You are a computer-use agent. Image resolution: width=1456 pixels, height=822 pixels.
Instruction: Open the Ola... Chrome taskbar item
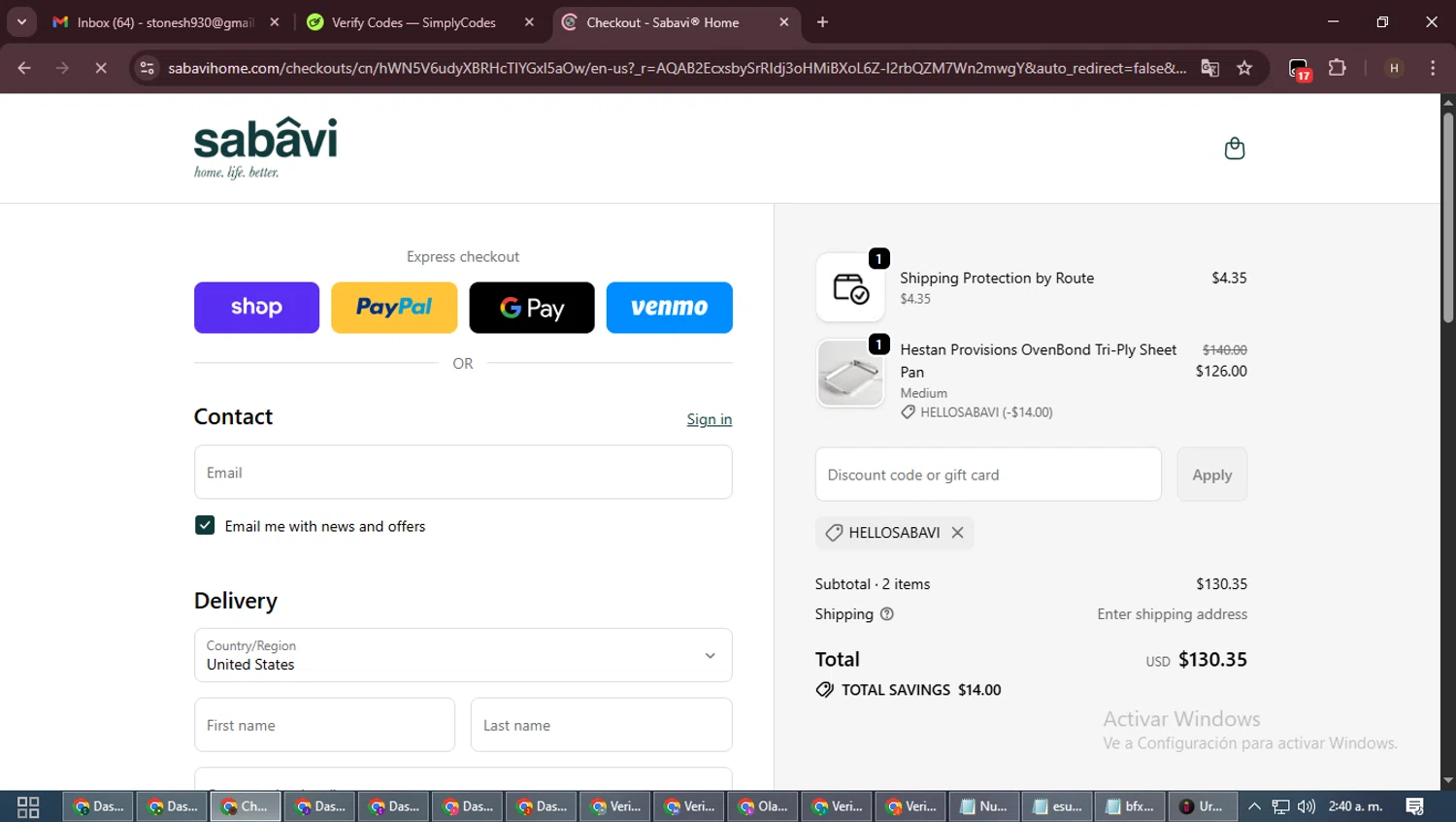click(x=763, y=806)
